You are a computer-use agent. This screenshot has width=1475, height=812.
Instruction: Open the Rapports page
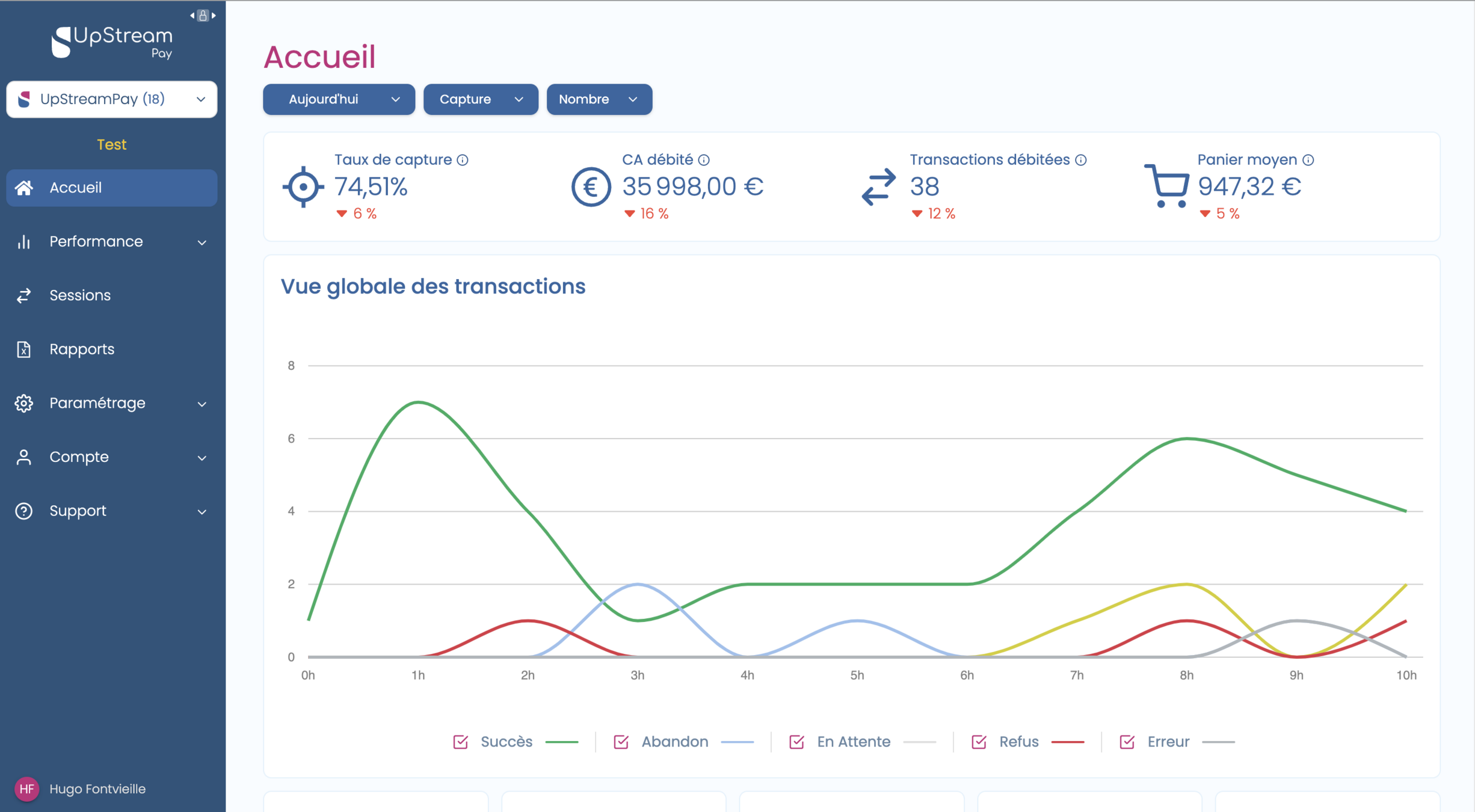(x=82, y=349)
